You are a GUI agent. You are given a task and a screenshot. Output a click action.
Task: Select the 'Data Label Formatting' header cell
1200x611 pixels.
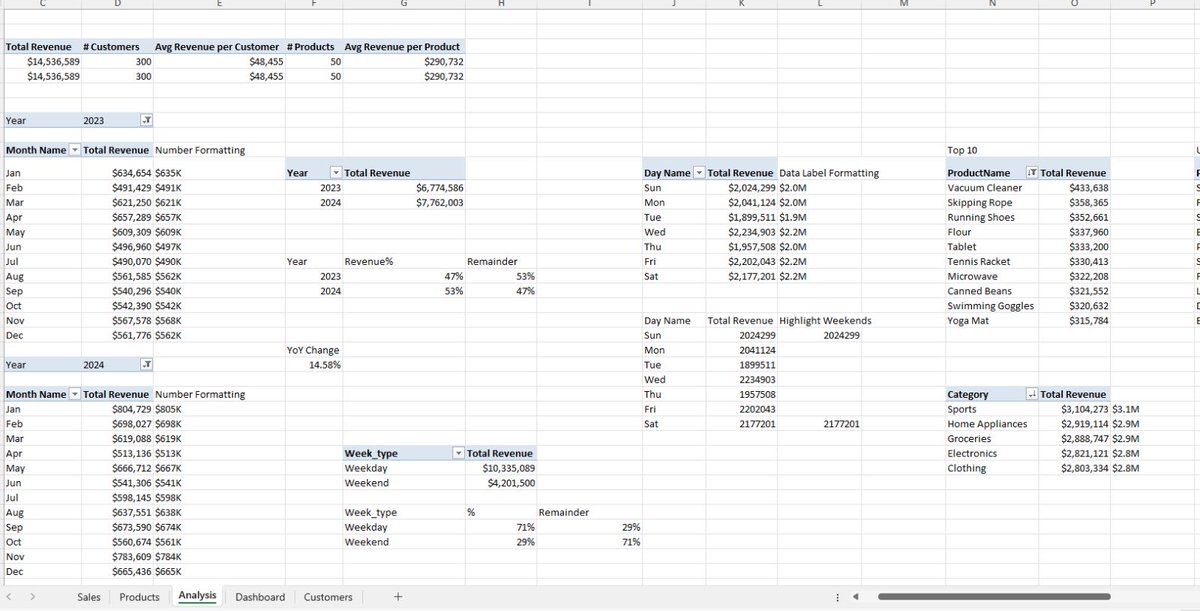[x=829, y=173]
